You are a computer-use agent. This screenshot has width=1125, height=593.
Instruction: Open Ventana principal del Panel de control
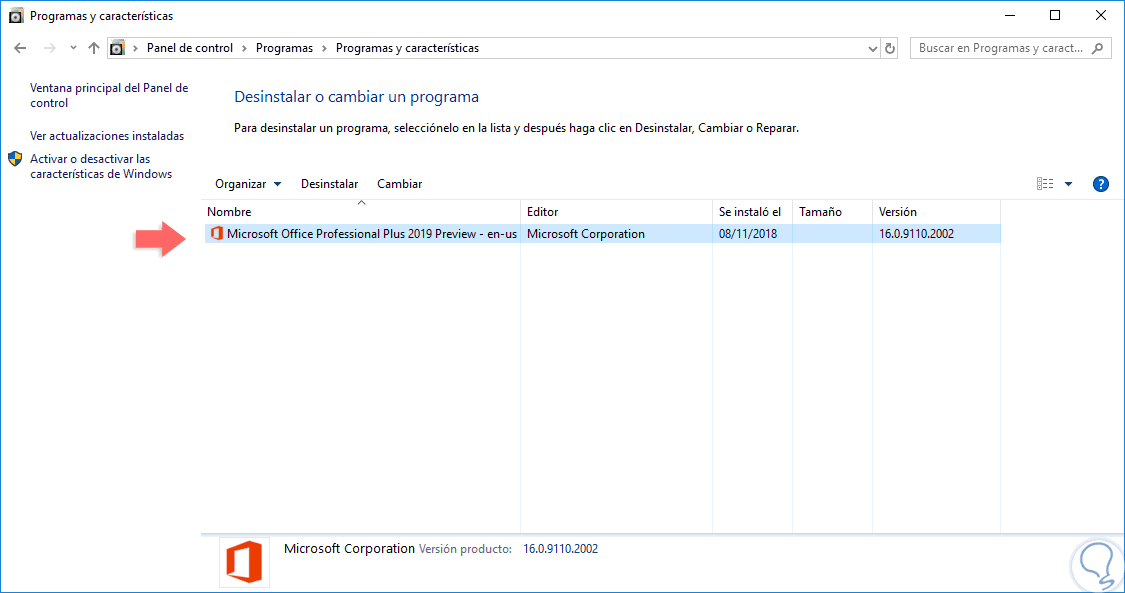point(109,95)
